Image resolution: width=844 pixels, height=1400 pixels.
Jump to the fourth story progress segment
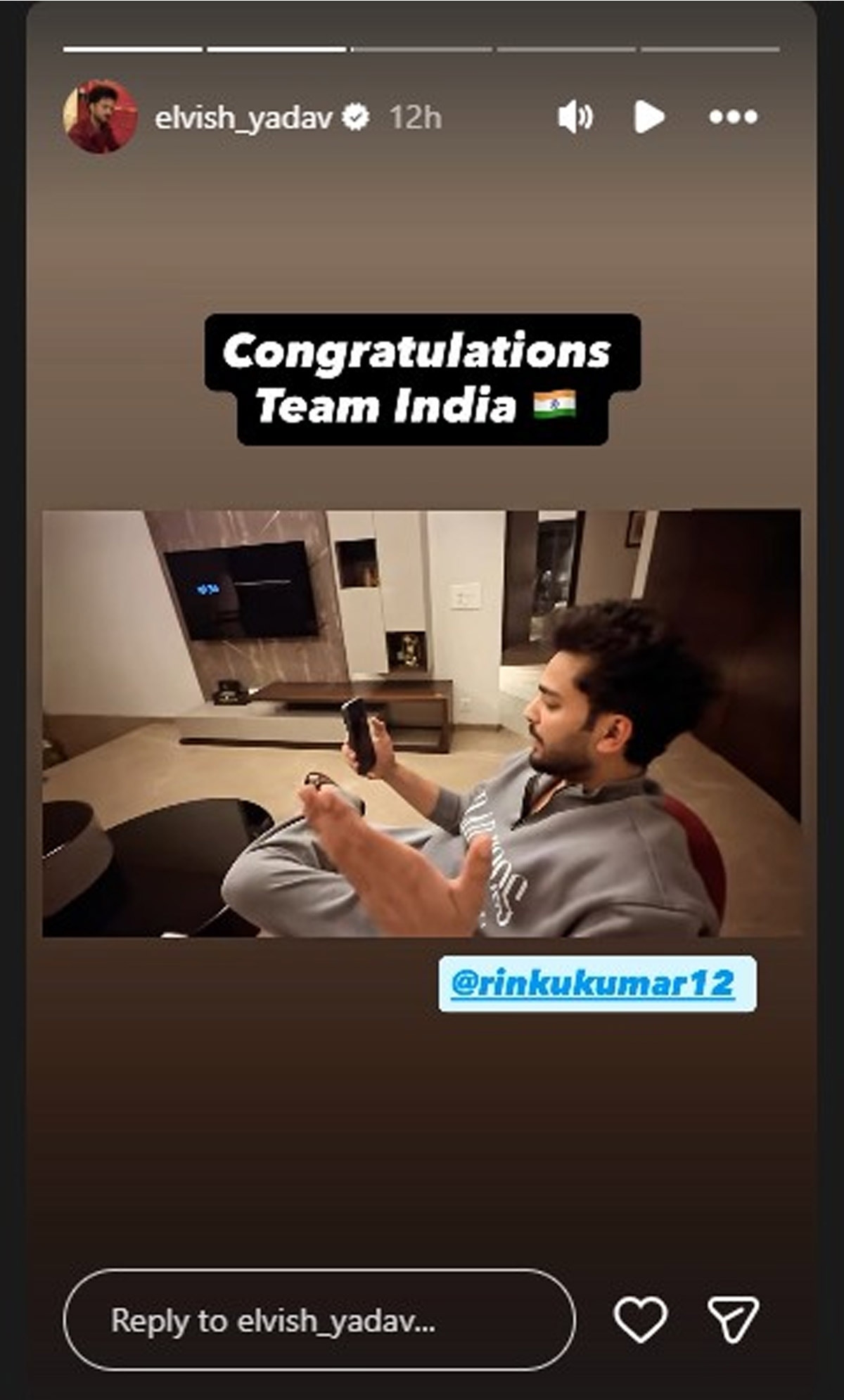pos(565,49)
